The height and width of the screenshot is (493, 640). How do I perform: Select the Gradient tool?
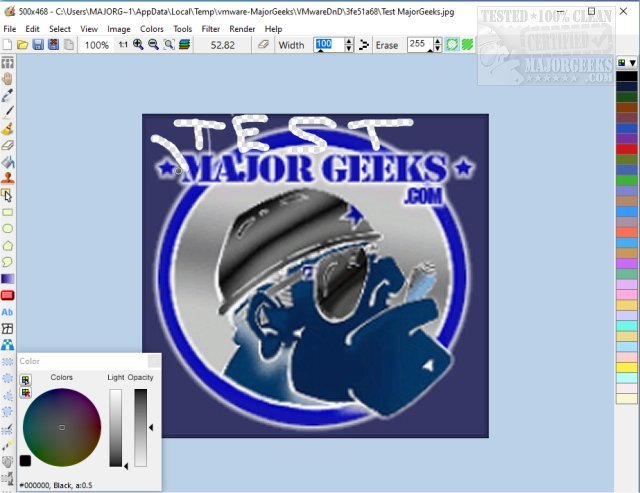(7, 279)
